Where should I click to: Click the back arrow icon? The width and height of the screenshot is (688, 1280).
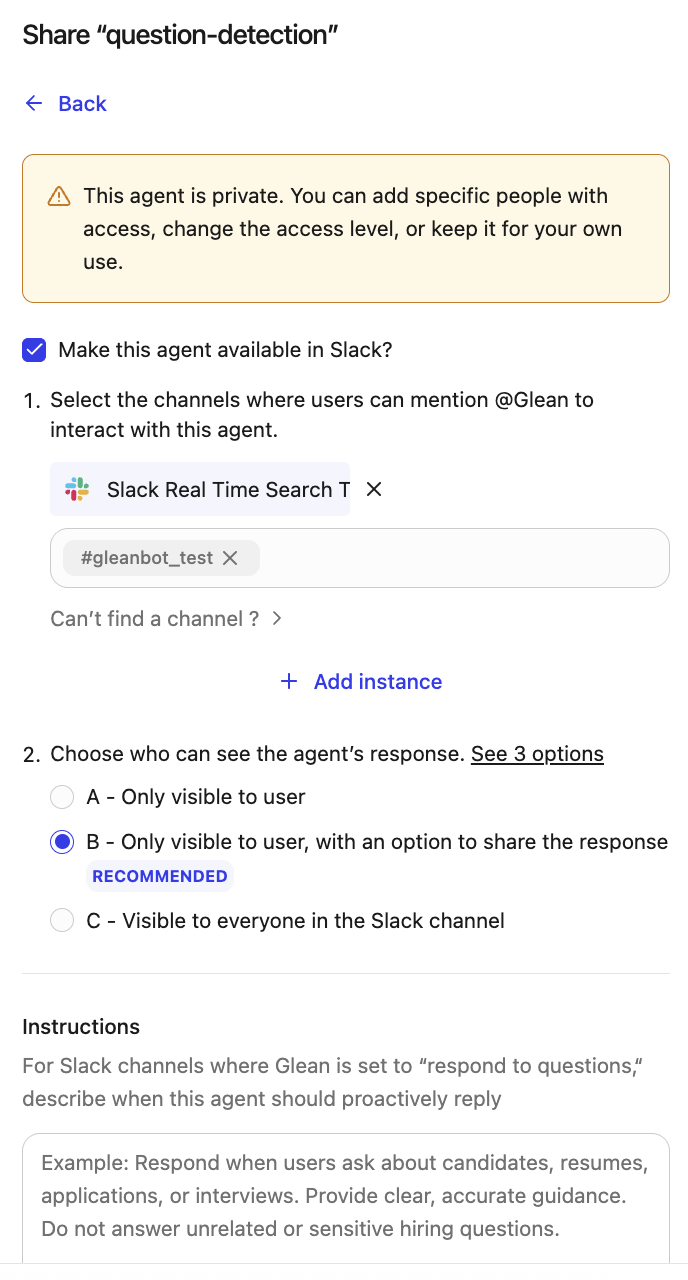coord(33,103)
